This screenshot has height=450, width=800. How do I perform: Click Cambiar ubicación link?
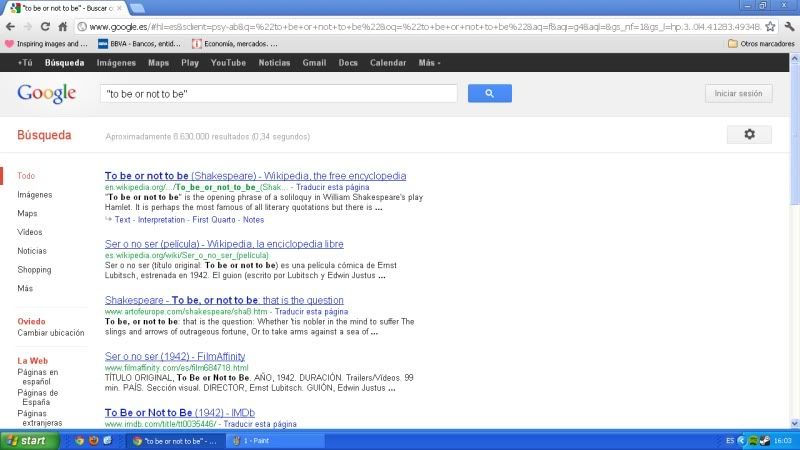(x=51, y=333)
